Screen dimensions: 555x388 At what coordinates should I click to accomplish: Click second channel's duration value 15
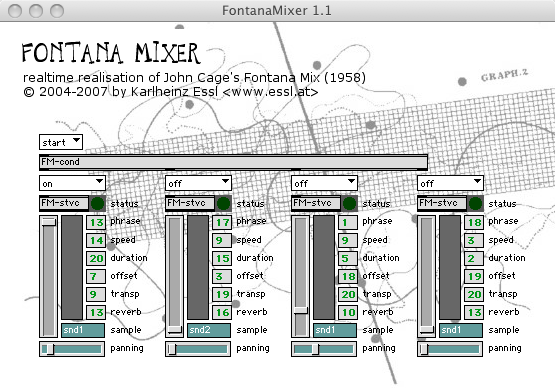222,258
